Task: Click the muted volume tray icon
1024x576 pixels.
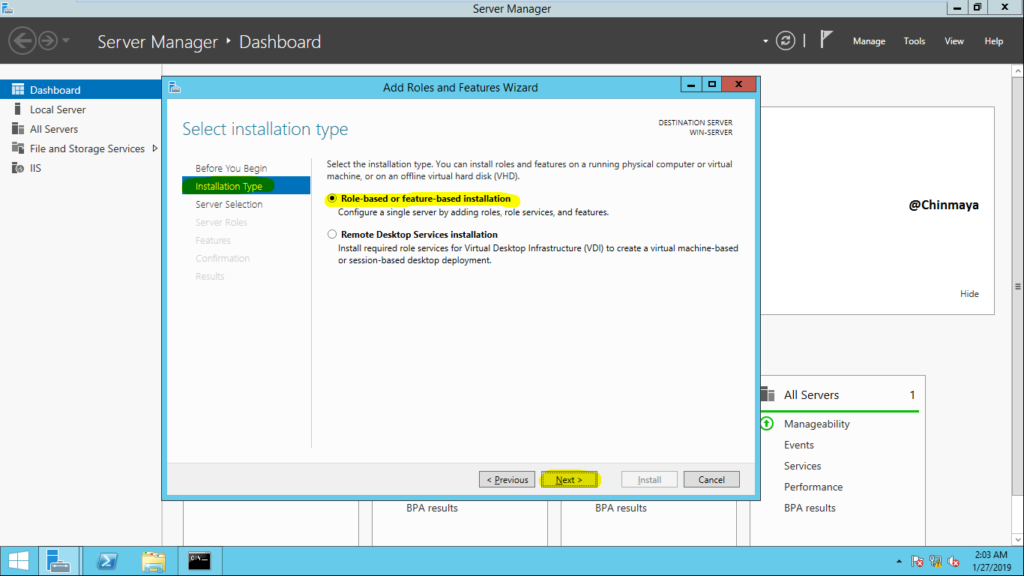Action: 953,562
